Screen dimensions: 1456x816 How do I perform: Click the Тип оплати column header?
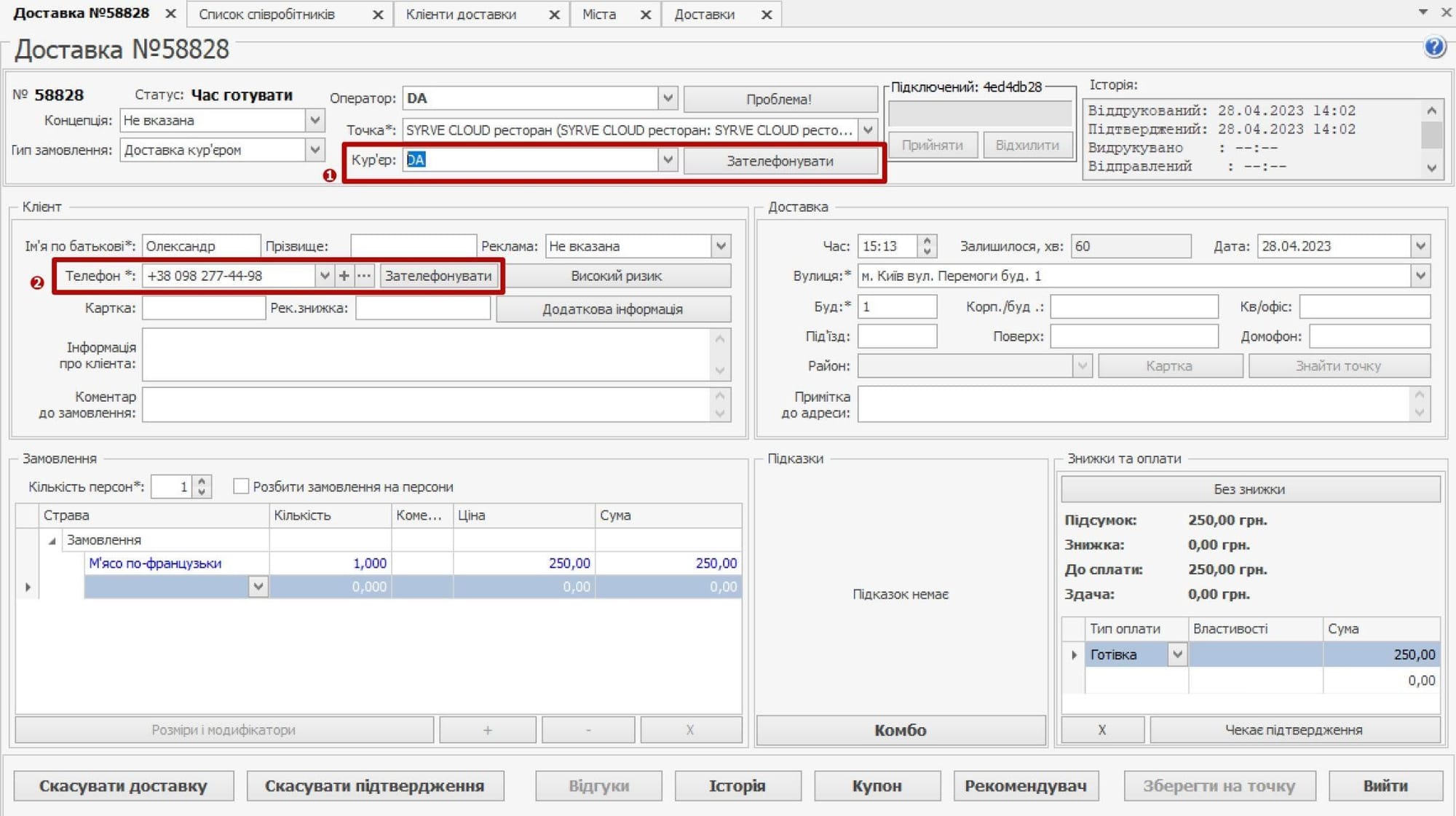click(1136, 629)
